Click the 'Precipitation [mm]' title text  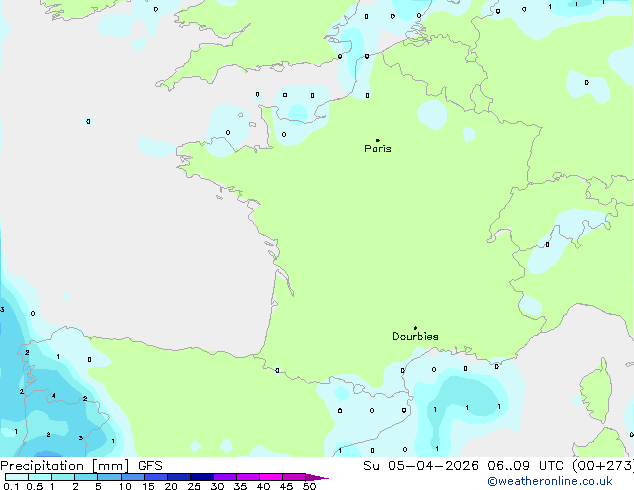tap(65, 466)
